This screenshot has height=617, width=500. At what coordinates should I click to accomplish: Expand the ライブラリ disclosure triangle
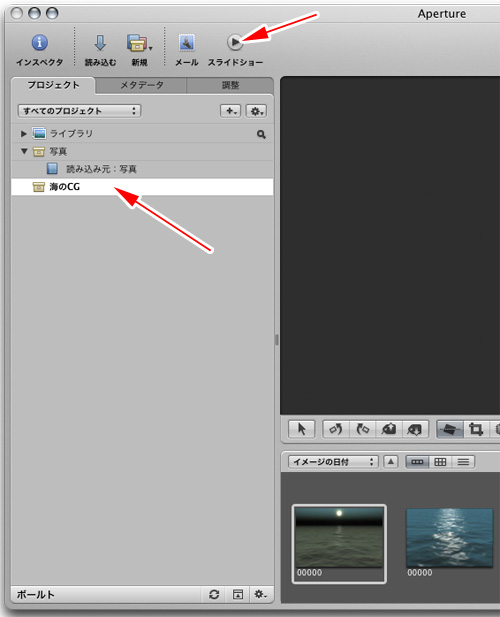24,134
